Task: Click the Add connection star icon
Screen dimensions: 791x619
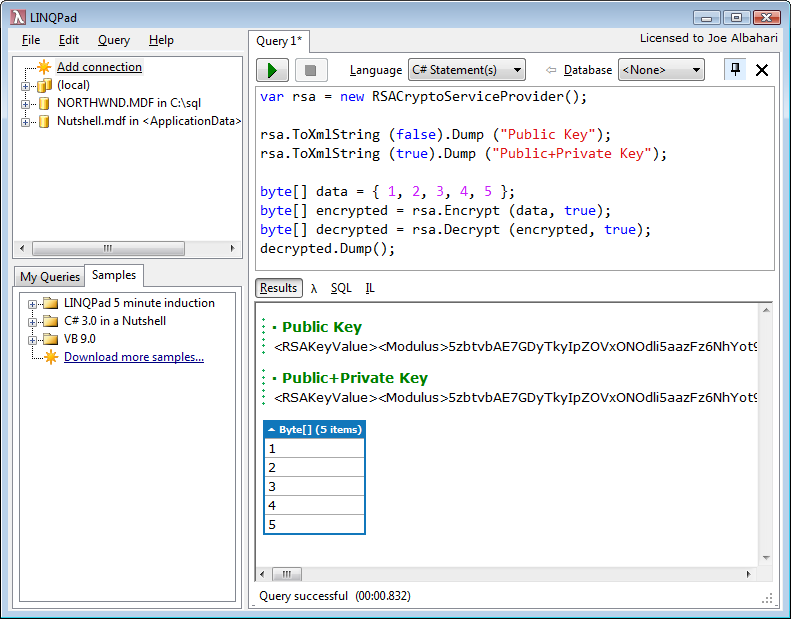Action: tap(44, 67)
